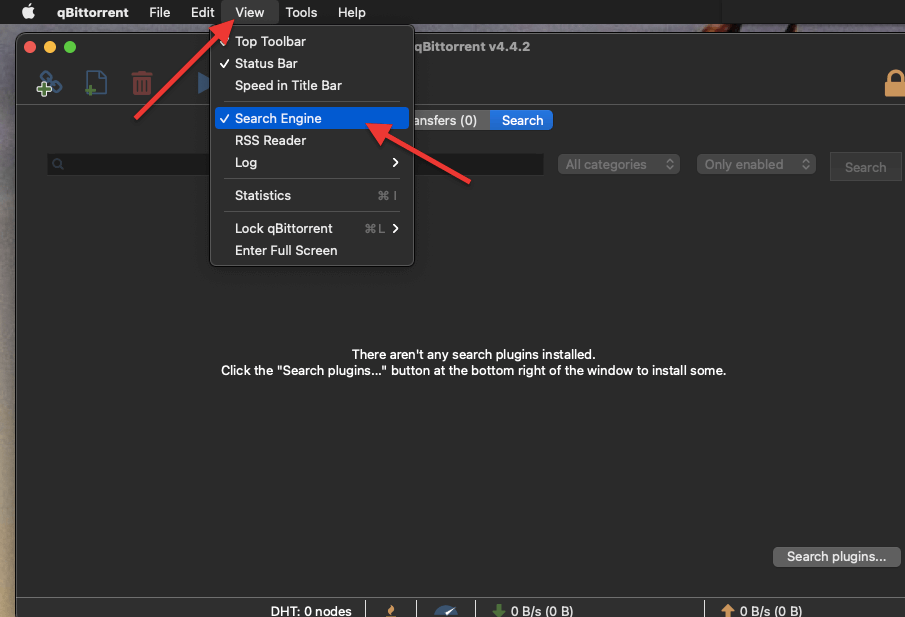
Task: Open the qBittorrent application menu
Action: [x=92, y=12]
